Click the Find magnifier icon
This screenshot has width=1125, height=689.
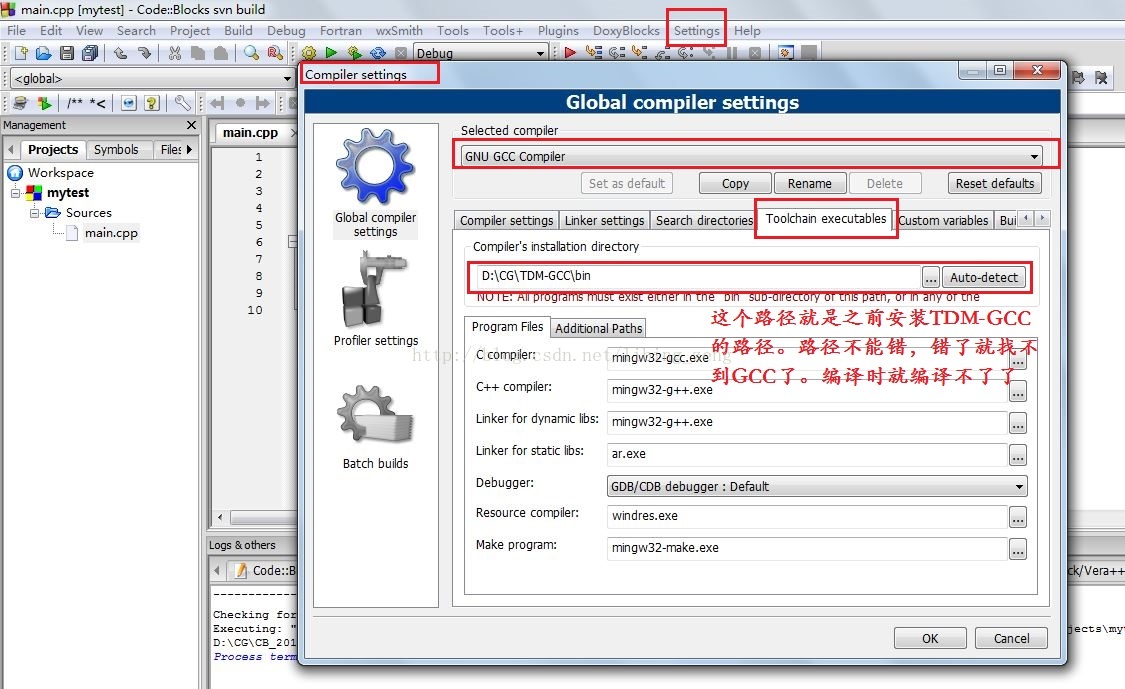pyautogui.click(x=251, y=52)
